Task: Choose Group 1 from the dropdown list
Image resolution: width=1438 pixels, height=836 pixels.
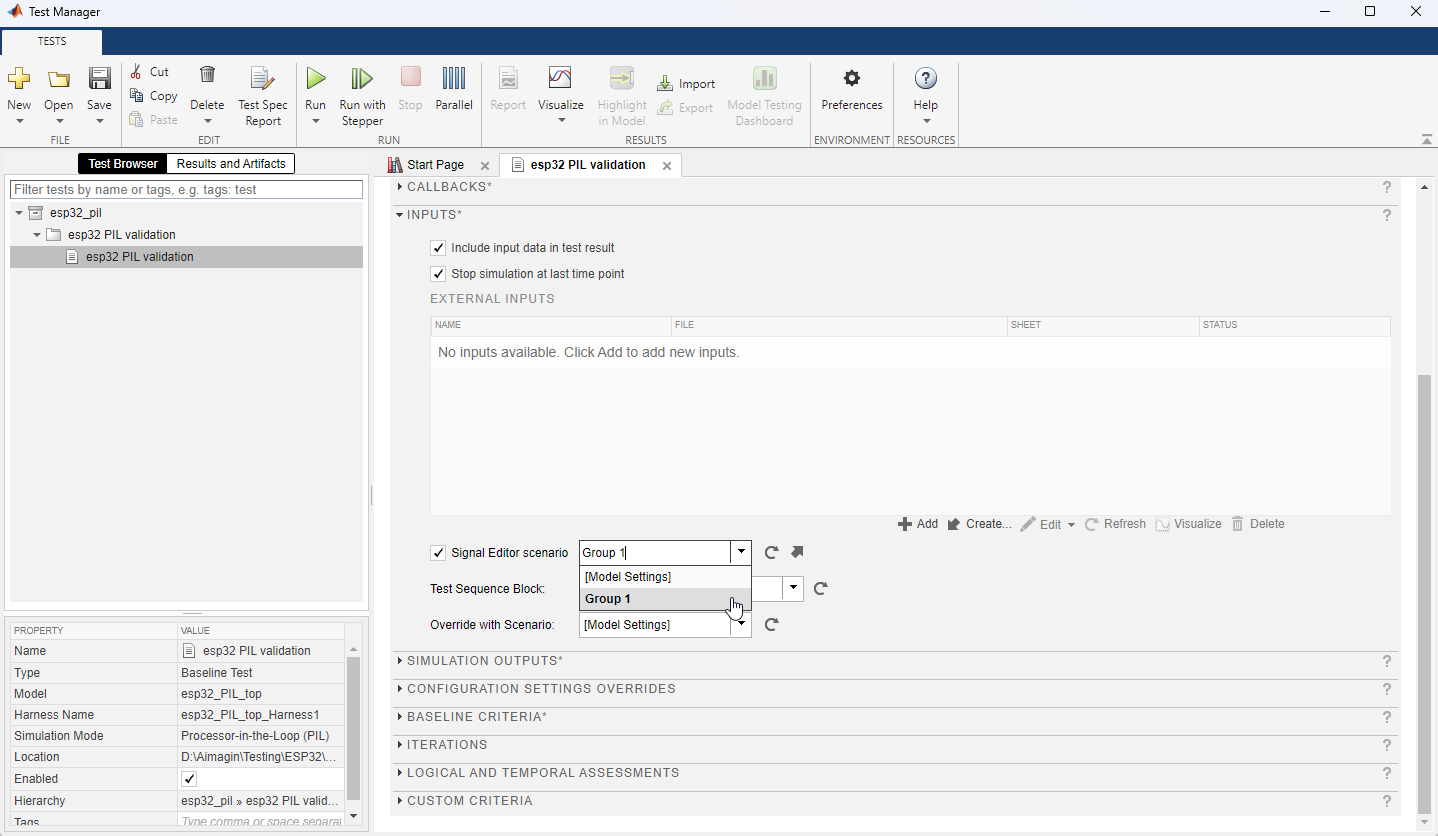Action: (x=665, y=599)
